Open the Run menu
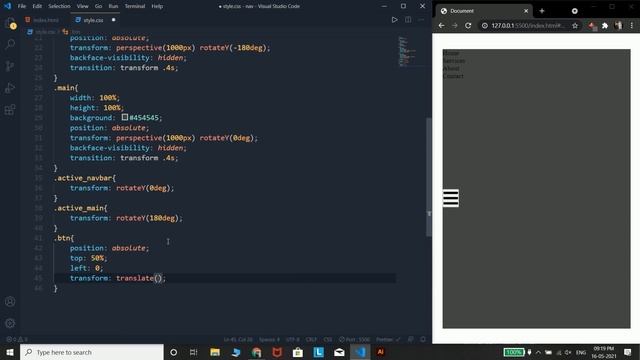Screen dimensions: 640x360 tap(113, 6)
